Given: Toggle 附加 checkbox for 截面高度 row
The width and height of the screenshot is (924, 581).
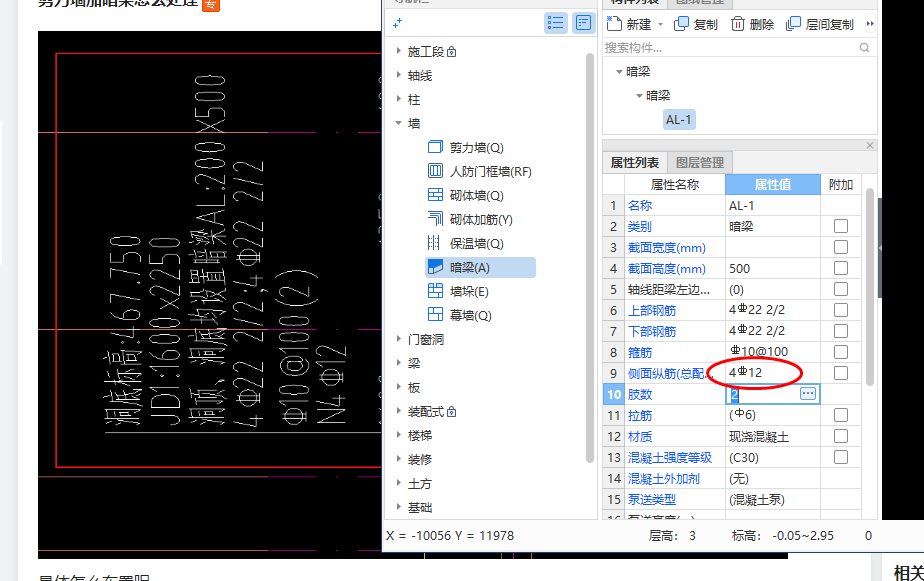Looking at the screenshot, I should tap(841, 268).
